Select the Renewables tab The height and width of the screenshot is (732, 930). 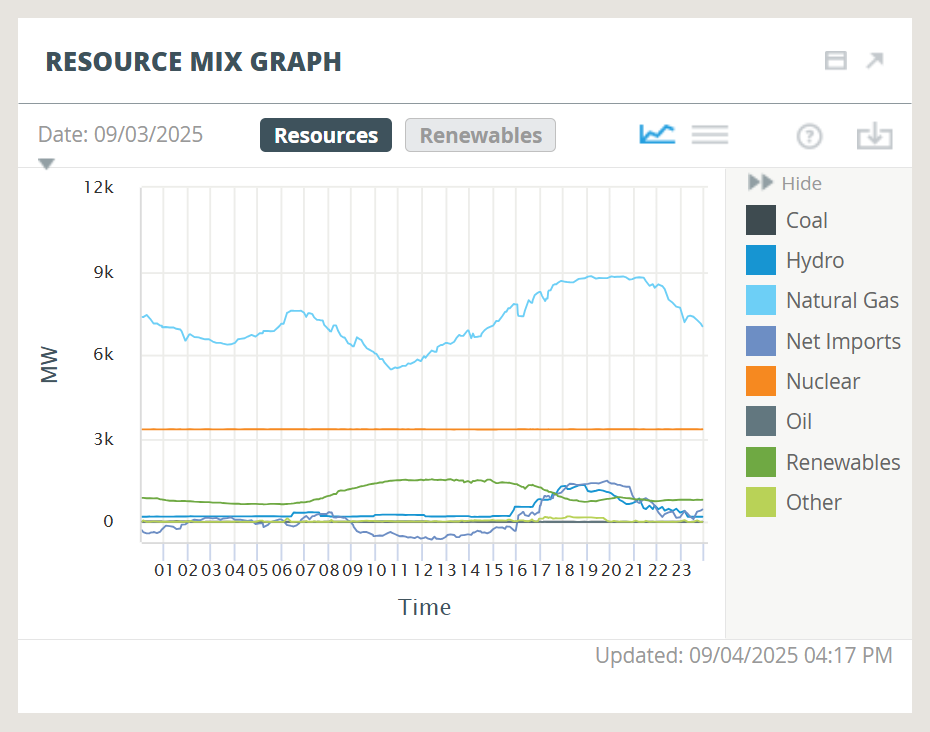click(480, 135)
